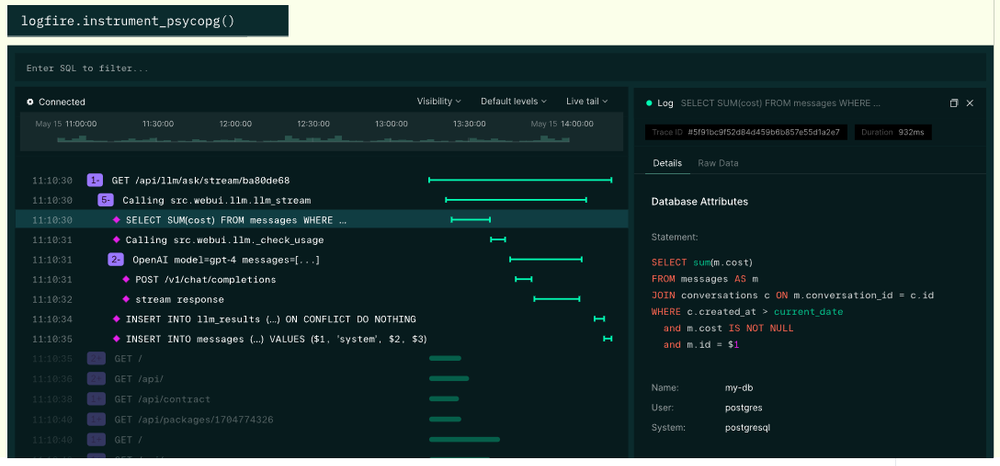Click duration bar of stream response span

(557, 299)
